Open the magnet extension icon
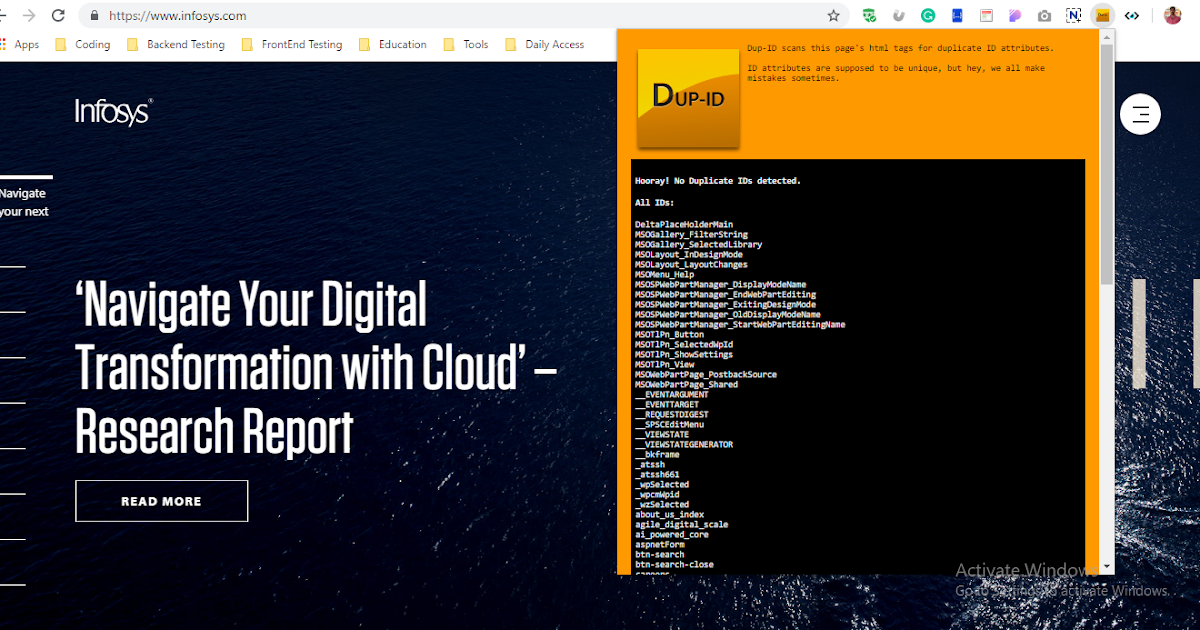This screenshot has width=1200, height=630. 898,15
